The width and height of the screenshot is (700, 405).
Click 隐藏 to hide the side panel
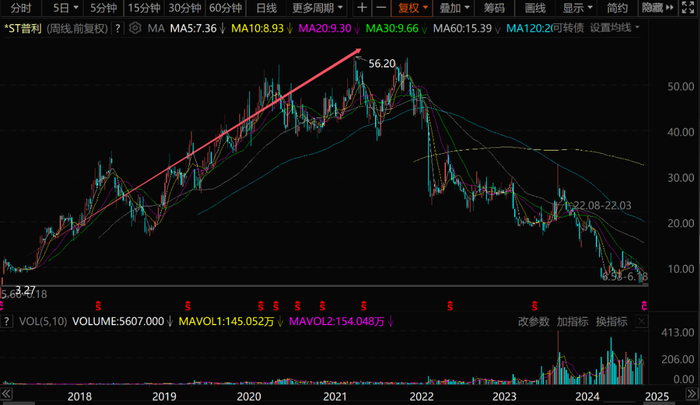click(657, 8)
